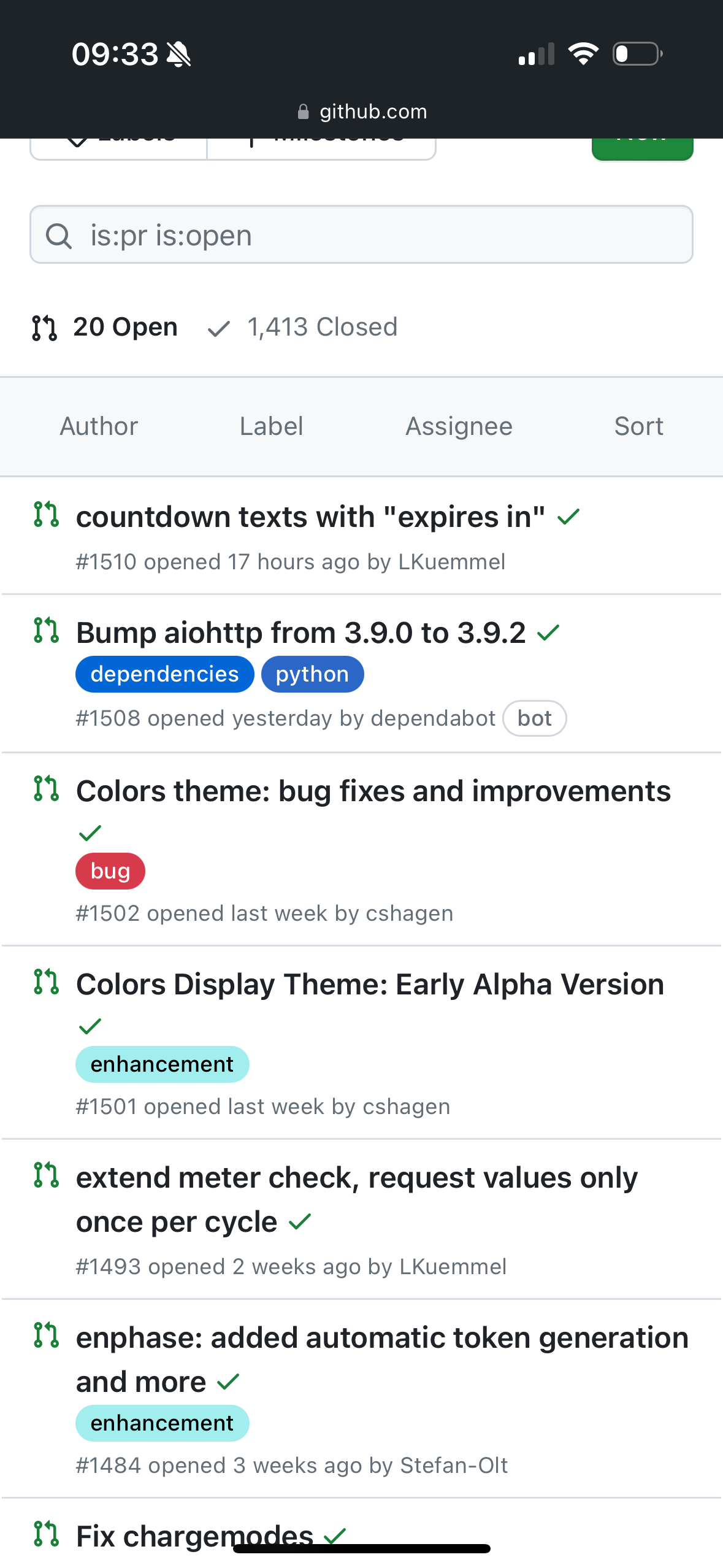The height and width of the screenshot is (1568, 723).
Task: Click the check status under Colors Display Theme
Action: pos(90,1026)
